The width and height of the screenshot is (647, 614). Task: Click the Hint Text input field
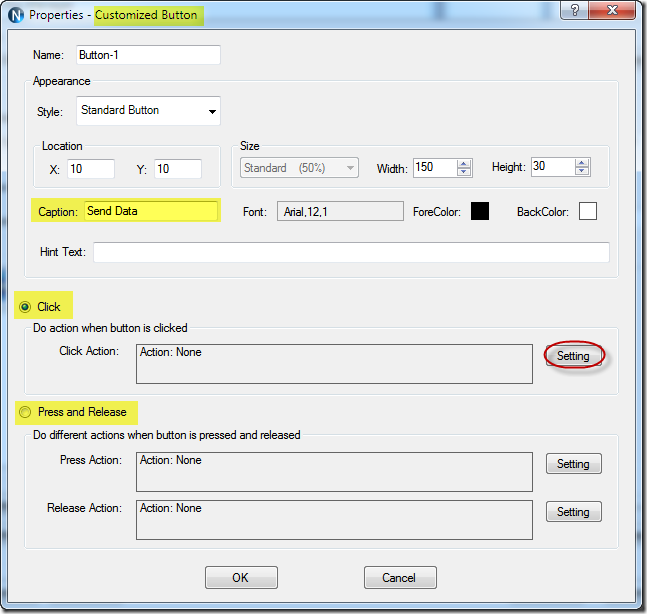[351, 252]
